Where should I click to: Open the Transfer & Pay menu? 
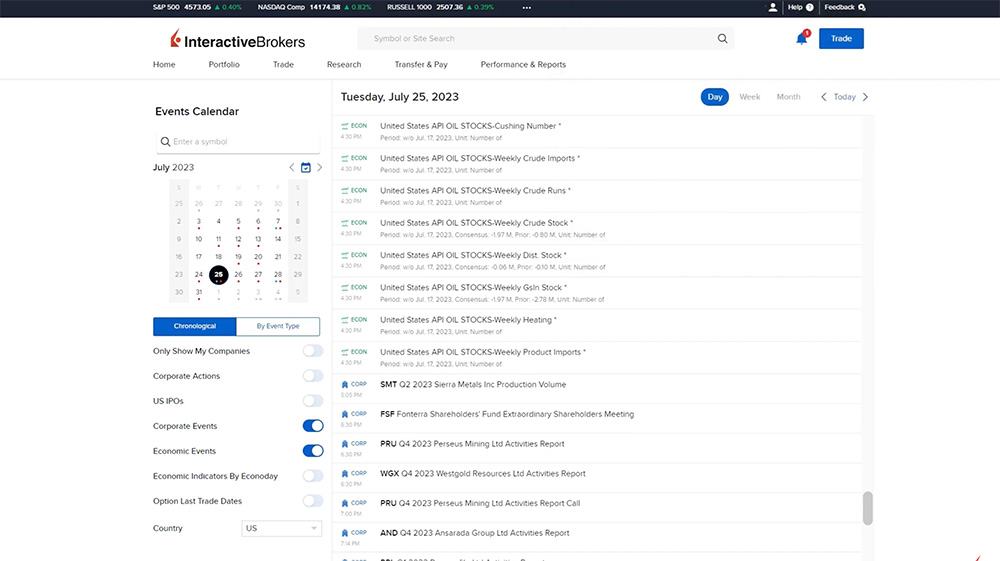pyautogui.click(x=421, y=65)
